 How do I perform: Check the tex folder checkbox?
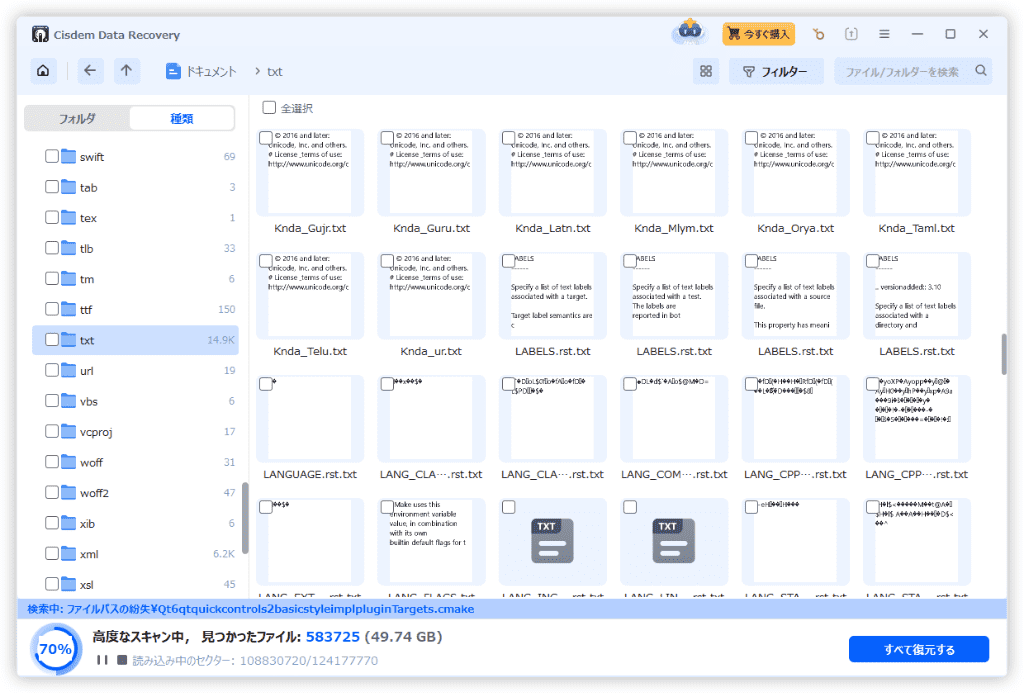[x=52, y=218]
